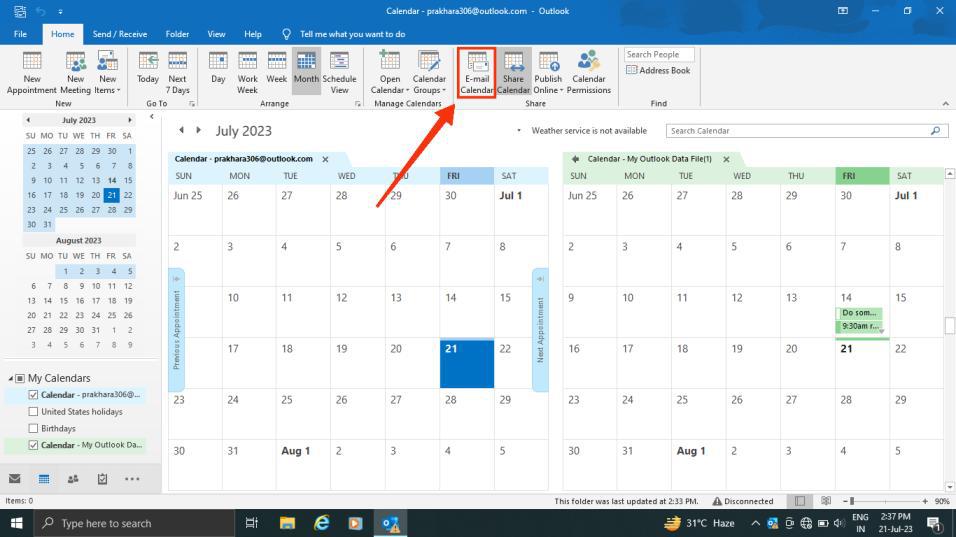
Task: Open the Folder ribbon tab
Action: point(177,34)
